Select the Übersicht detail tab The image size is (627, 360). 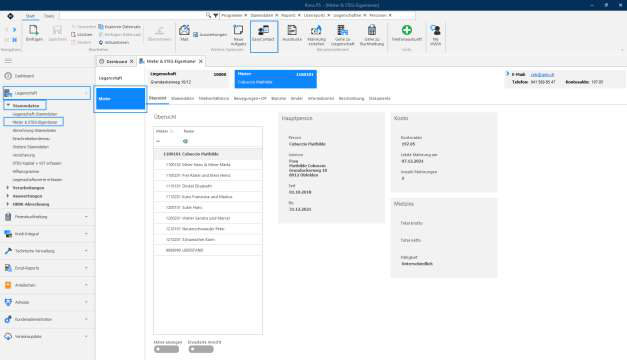point(158,98)
